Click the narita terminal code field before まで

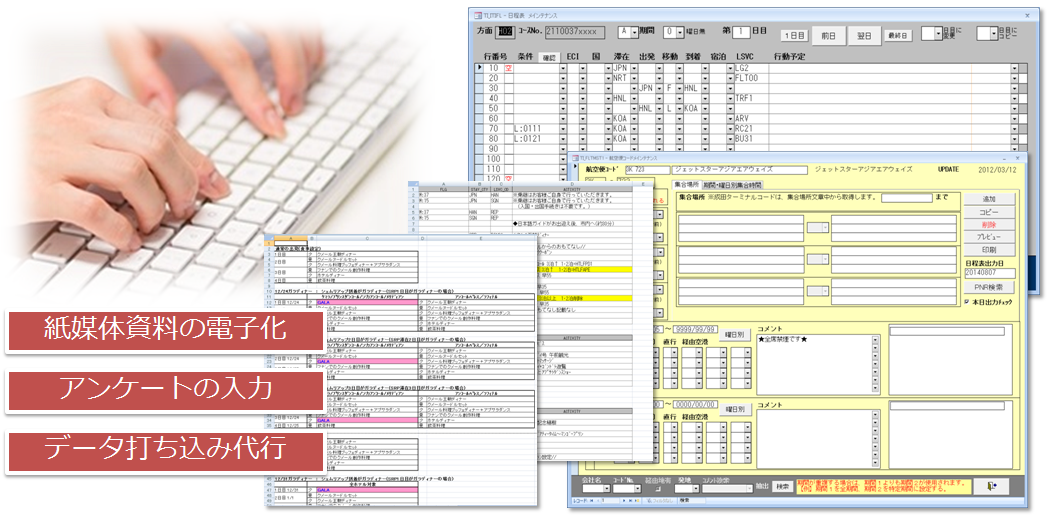pyautogui.click(x=907, y=198)
